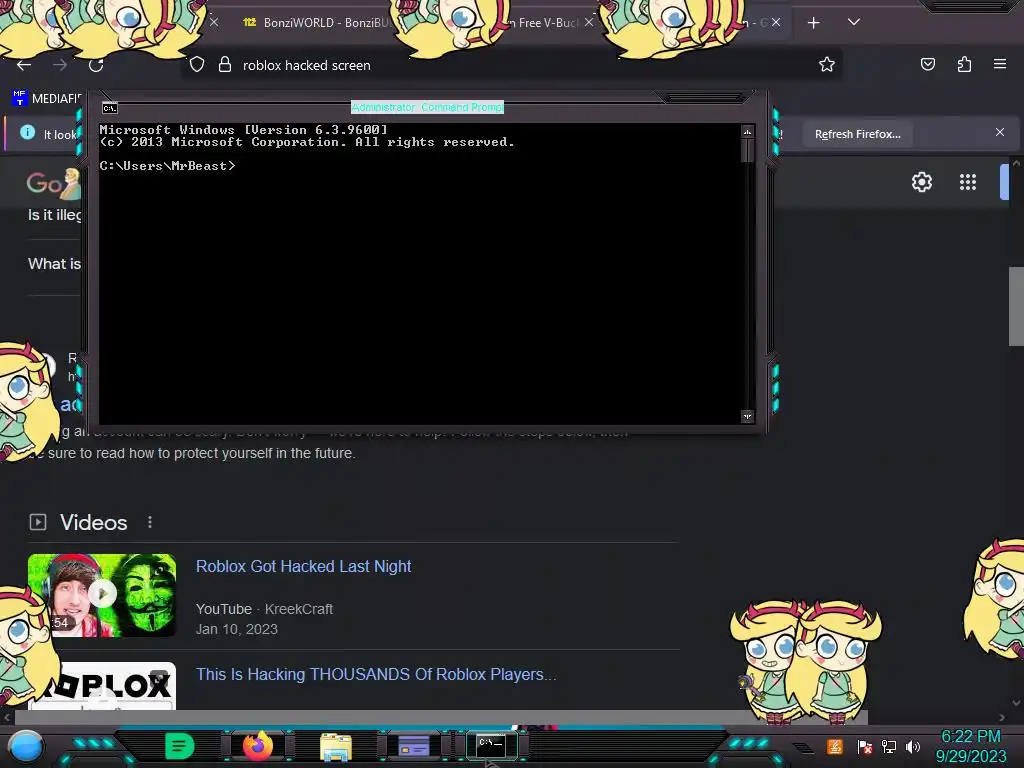Click the horizontal scrollbar at page bottom
Screen dimensions: 1024x768
(x=441, y=717)
